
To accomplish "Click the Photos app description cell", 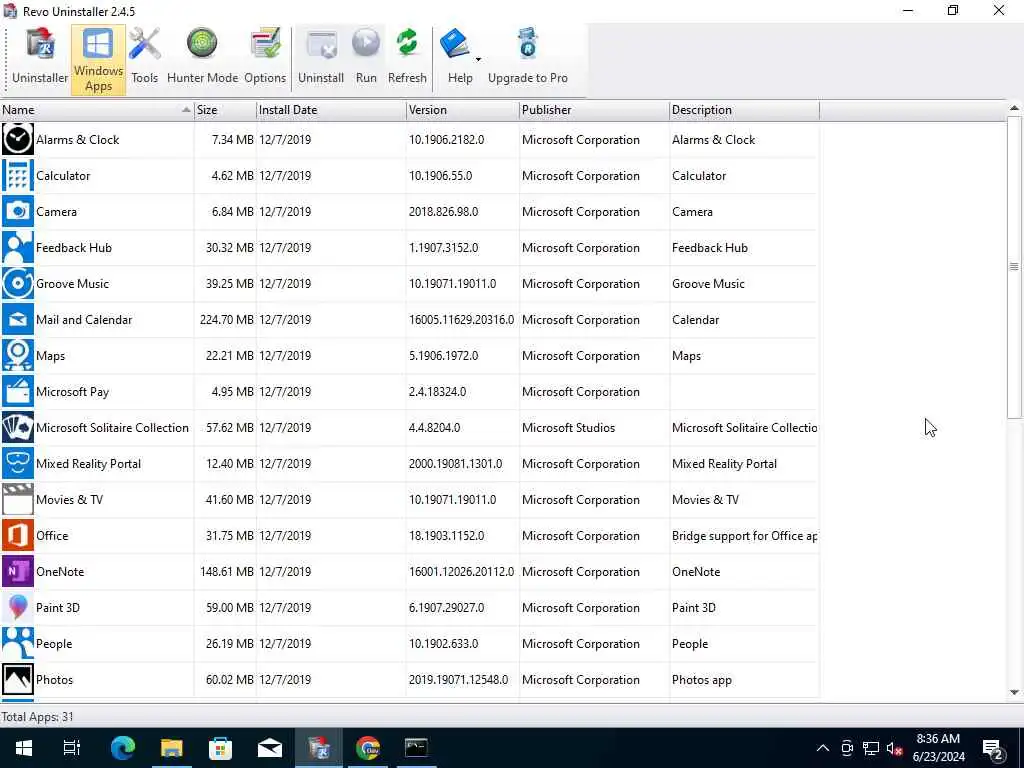I will pyautogui.click(x=701, y=680).
